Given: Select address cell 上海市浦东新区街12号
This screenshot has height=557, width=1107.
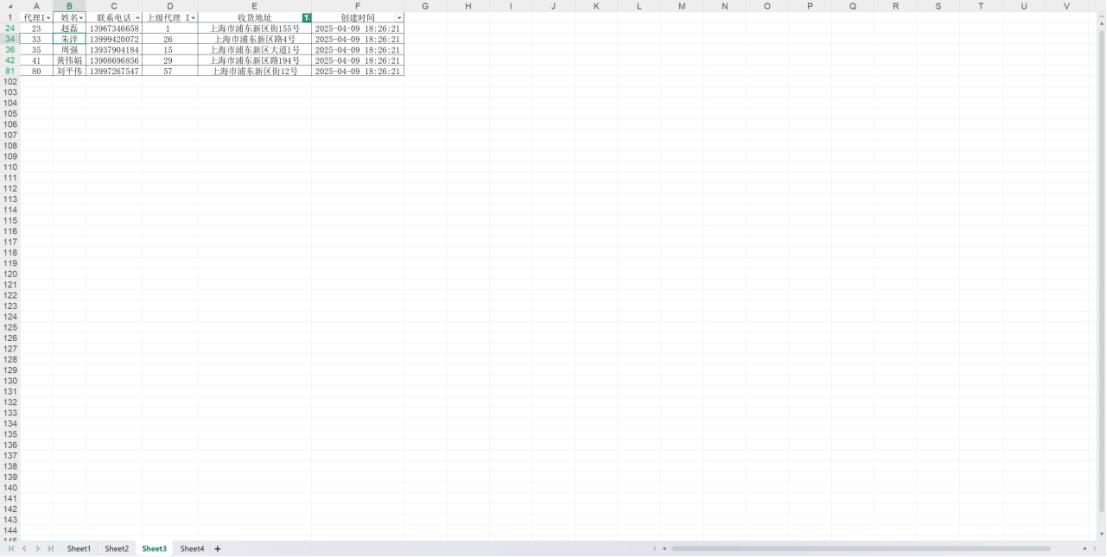Looking at the screenshot, I should coord(255,71).
